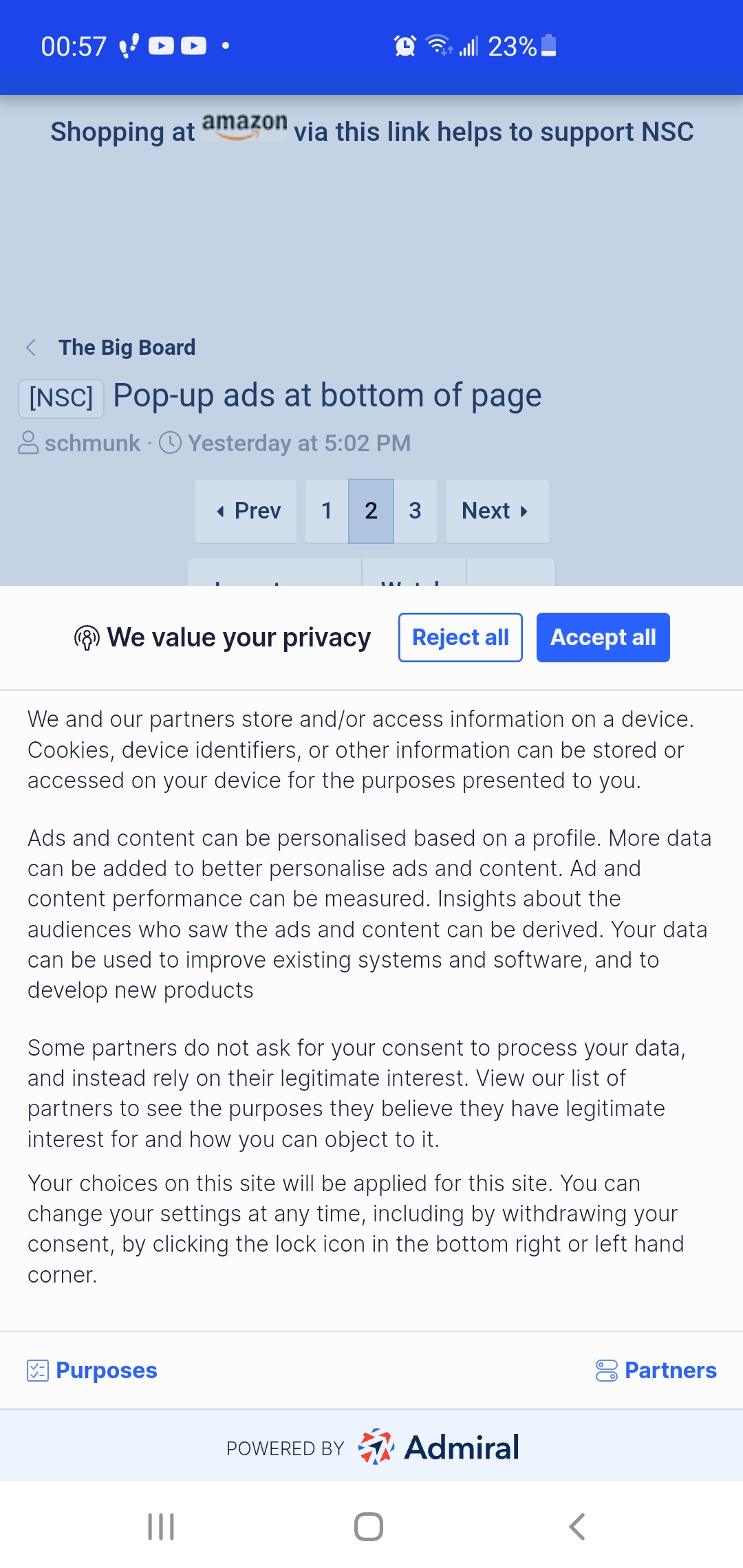Select page 3 in pagination

[x=415, y=511]
